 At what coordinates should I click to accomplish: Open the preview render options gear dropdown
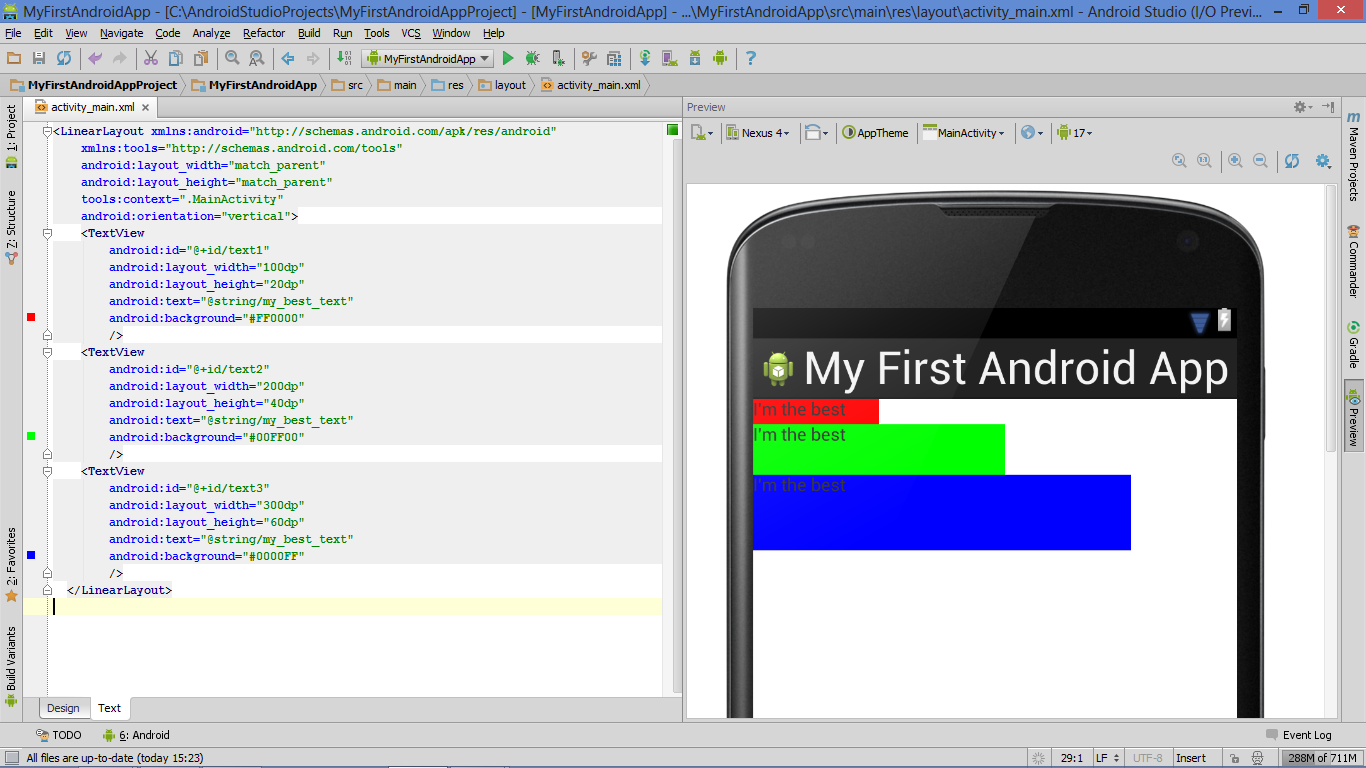point(1324,161)
